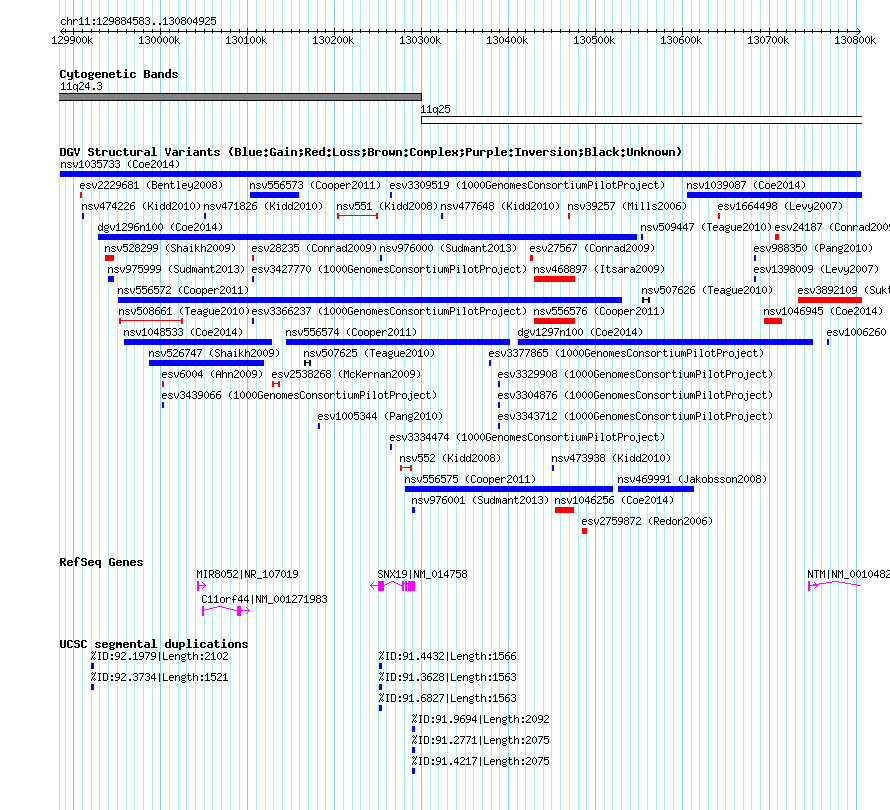Open nsv975999 (Sudmant2013) variant label
Screen dimensions: 890x810
177,269
